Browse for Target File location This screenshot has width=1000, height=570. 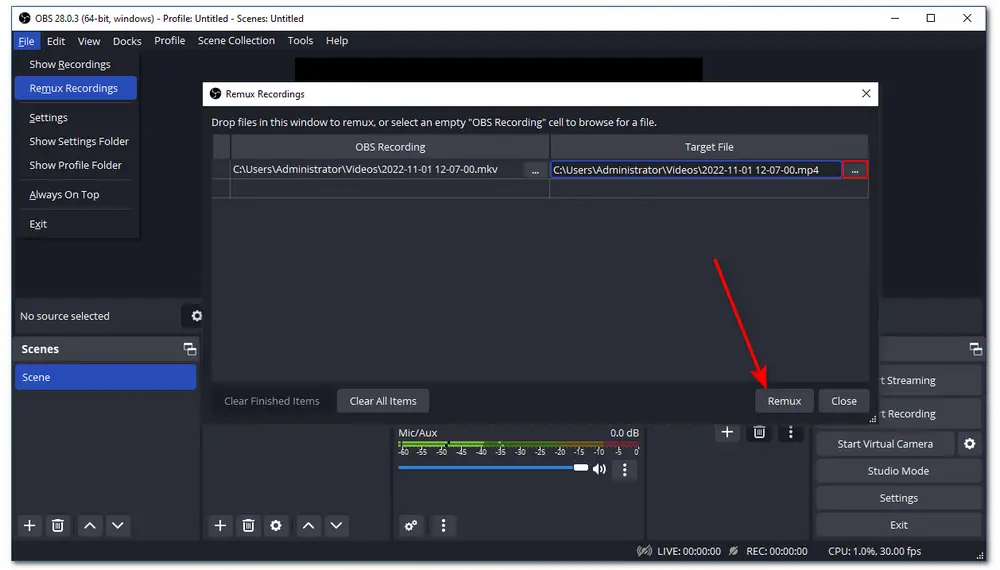[x=855, y=170]
